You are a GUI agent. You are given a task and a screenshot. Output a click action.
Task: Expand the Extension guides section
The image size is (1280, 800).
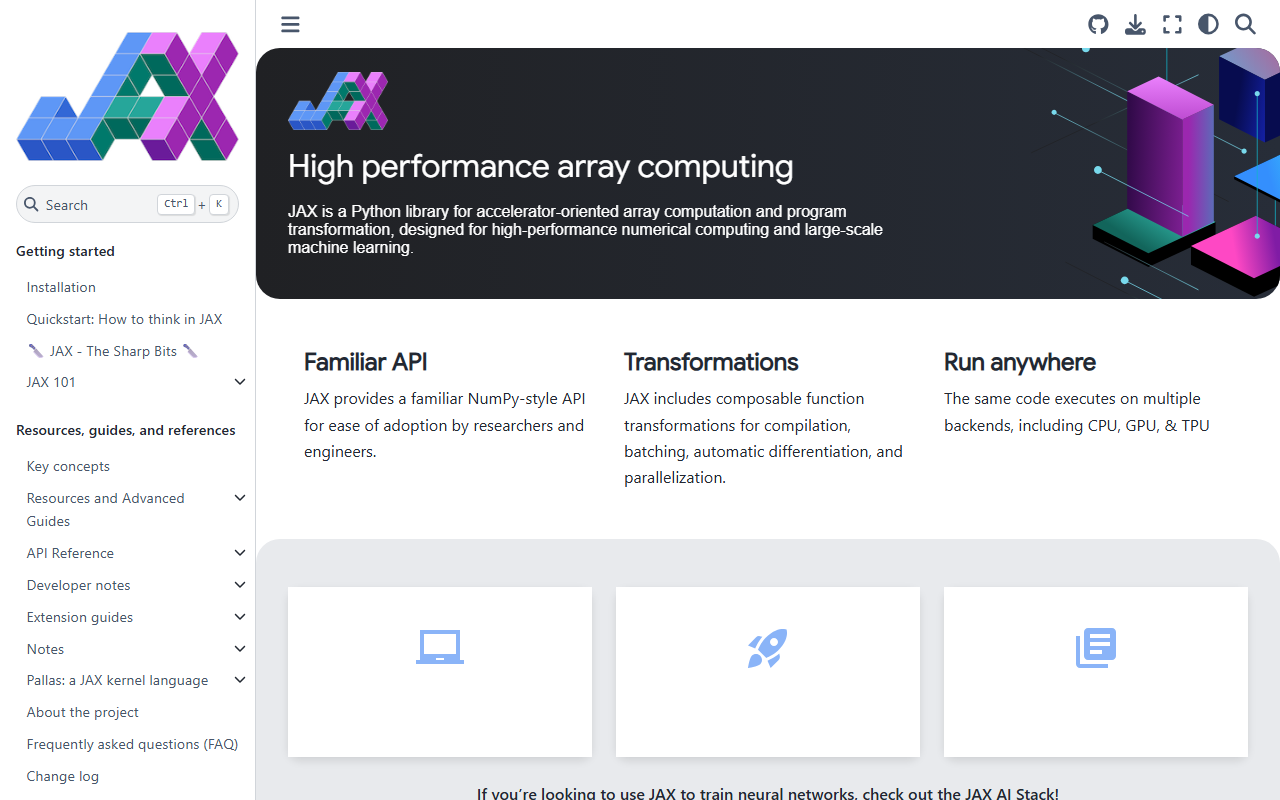coord(240,617)
